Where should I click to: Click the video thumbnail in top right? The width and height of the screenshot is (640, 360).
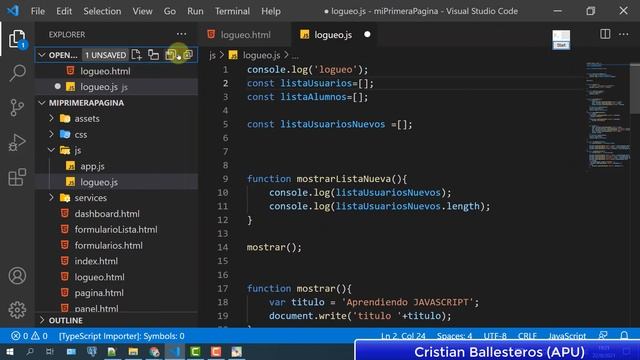561,40
